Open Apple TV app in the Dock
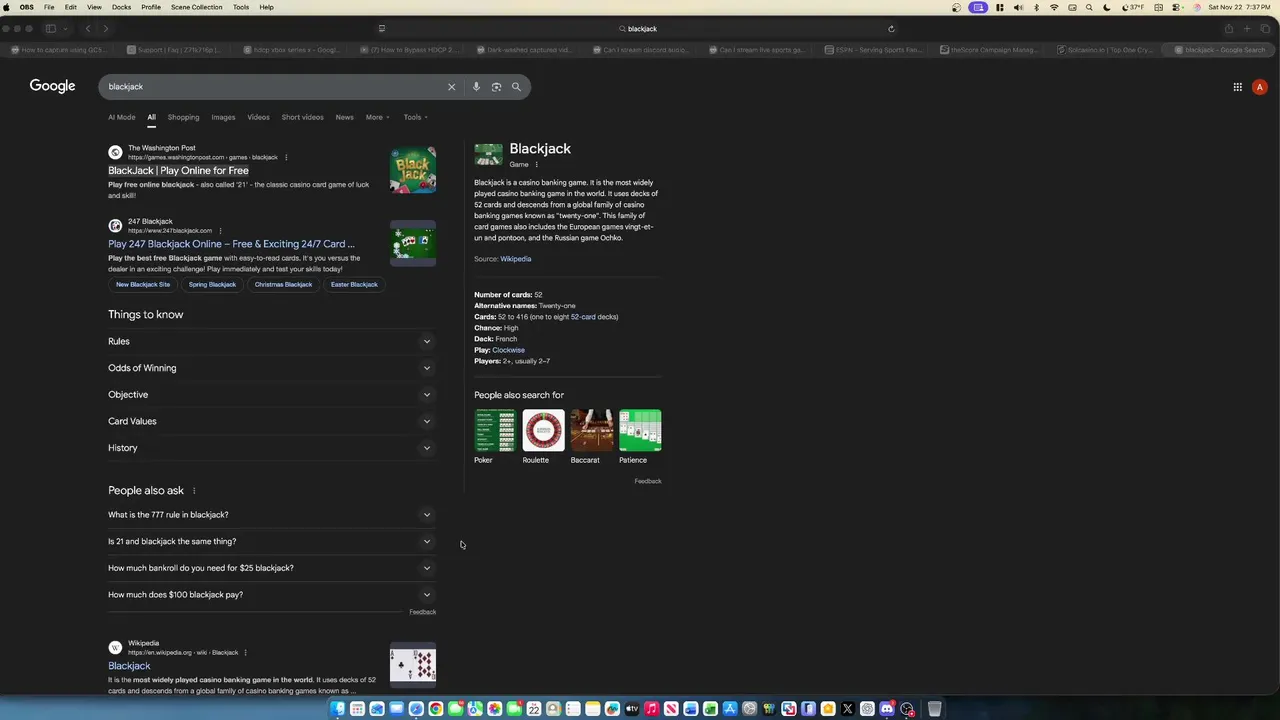This screenshot has height=720, width=1280. coord(632,709)
